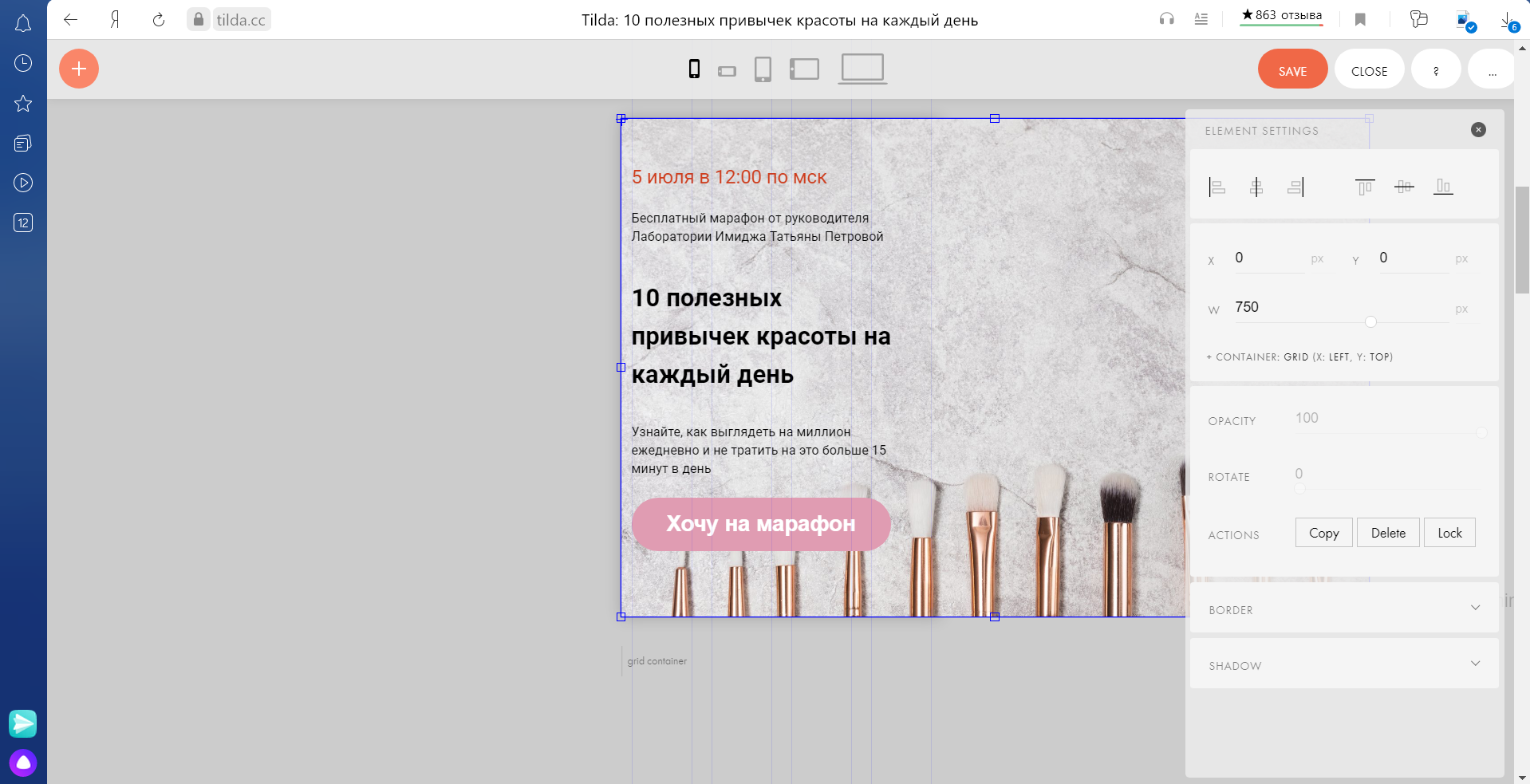Viewport: 1530px width, 784px height.
Task: Open tabs counter 12 in sidebar
Action: (x=23, y=223)
